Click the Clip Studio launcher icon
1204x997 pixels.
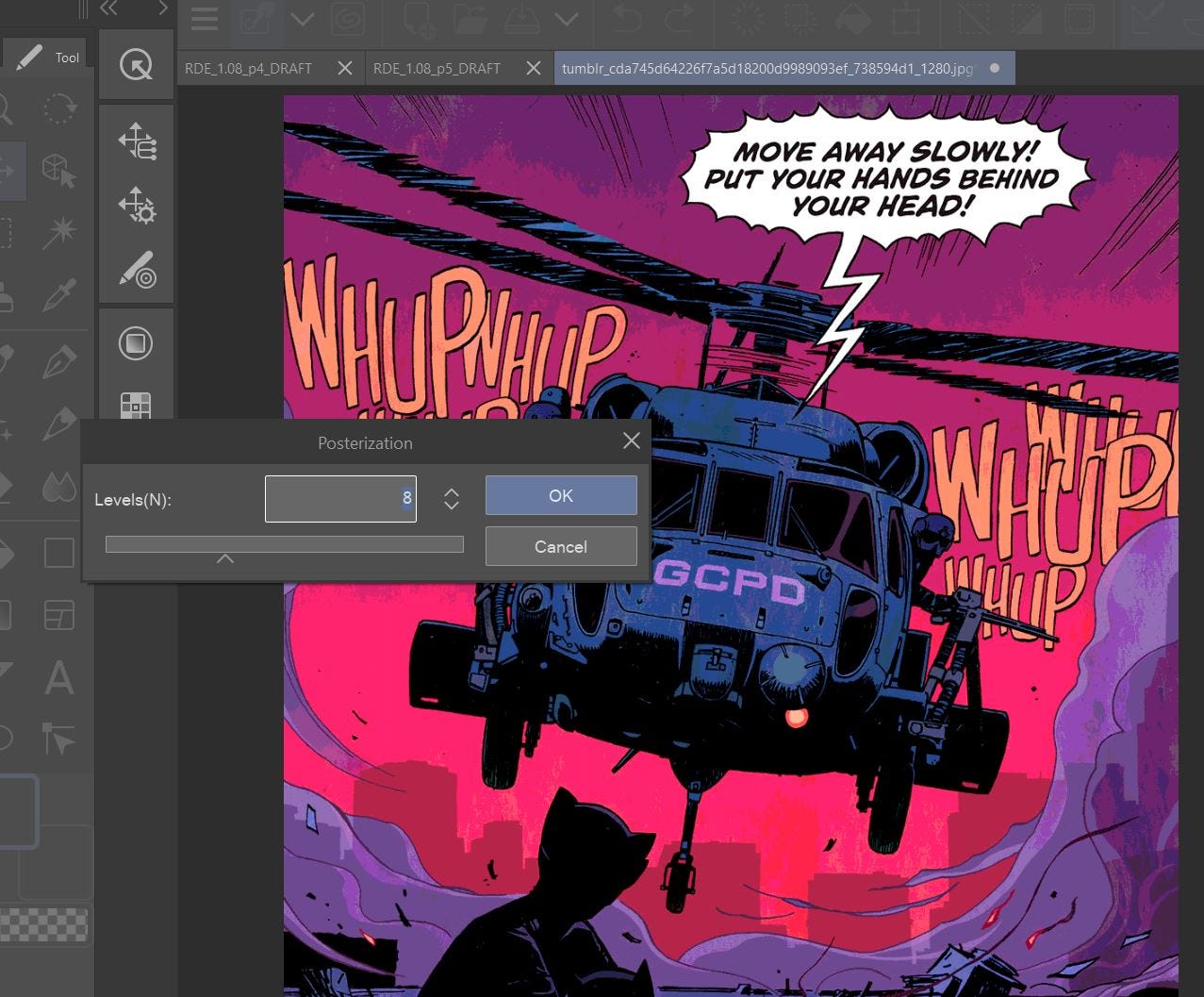[256, 19]
